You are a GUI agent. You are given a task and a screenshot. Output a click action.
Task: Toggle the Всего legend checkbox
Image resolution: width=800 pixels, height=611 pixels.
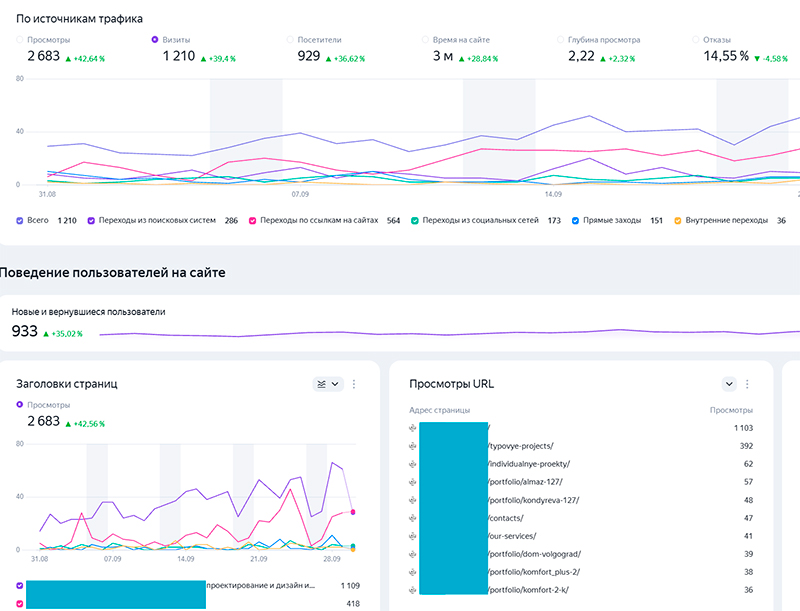20,221
